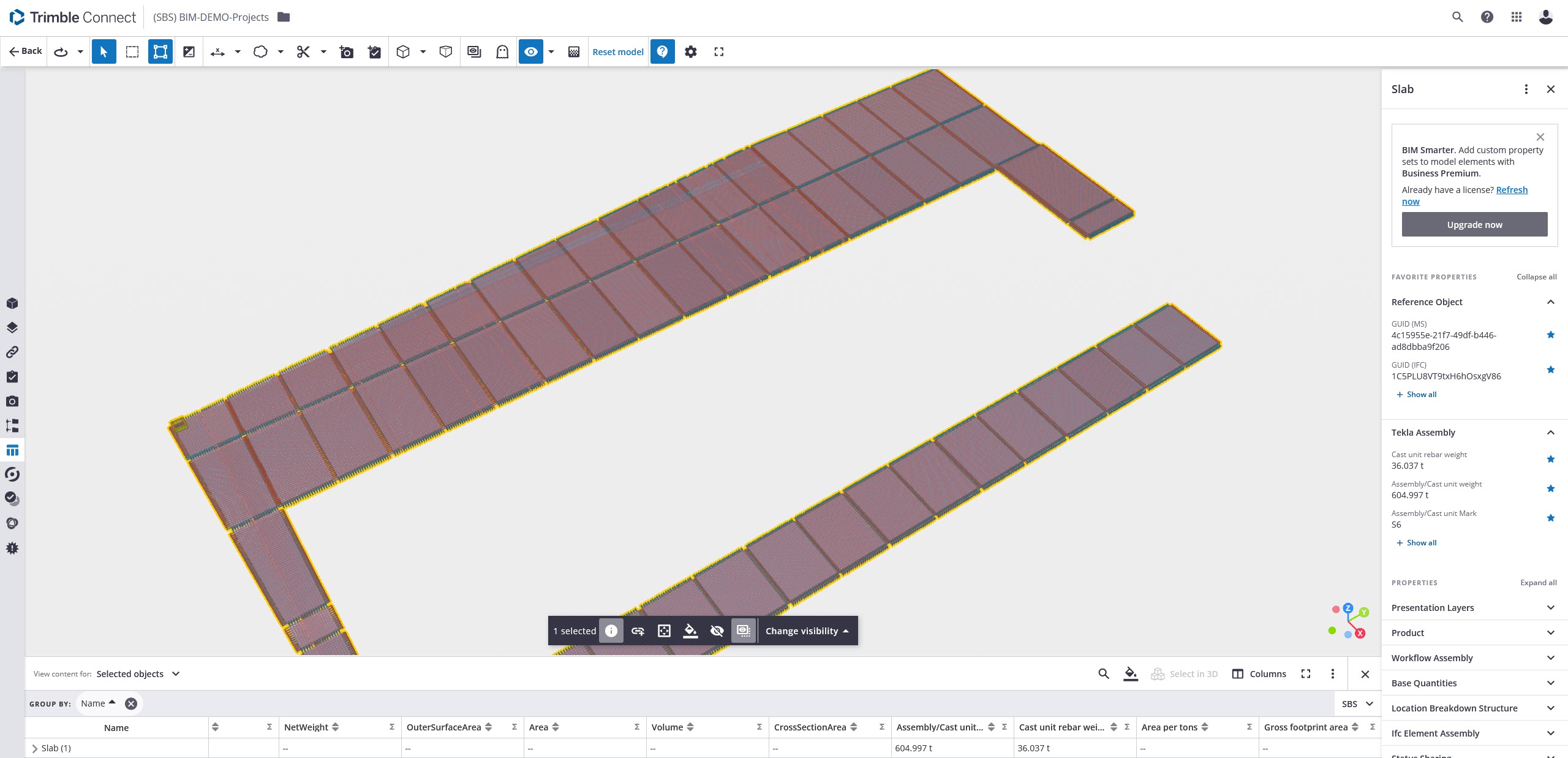The width and height of the screenshot is (1568, 758).
Task: Open the section cut tool
Action: [303, 51]
